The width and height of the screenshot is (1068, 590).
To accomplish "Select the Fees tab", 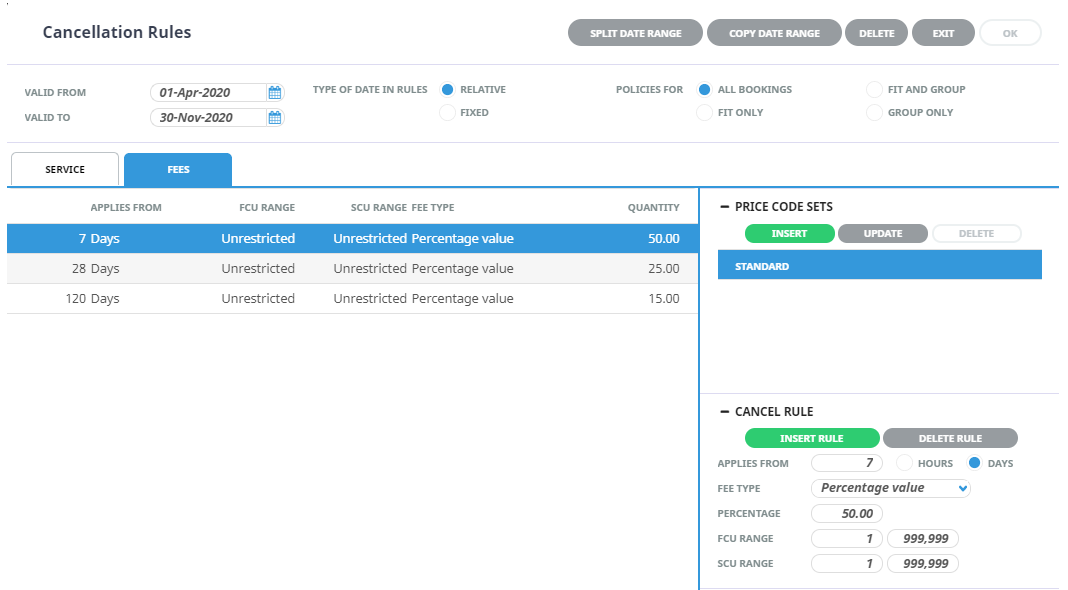I will tap(178, 170).
